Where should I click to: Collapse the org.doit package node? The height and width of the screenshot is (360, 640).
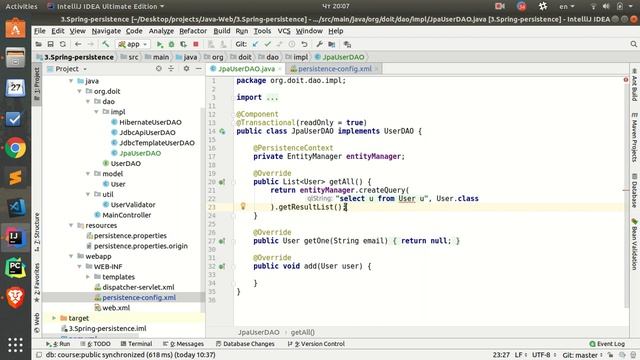pyautogui.click(x=80, y=91)
